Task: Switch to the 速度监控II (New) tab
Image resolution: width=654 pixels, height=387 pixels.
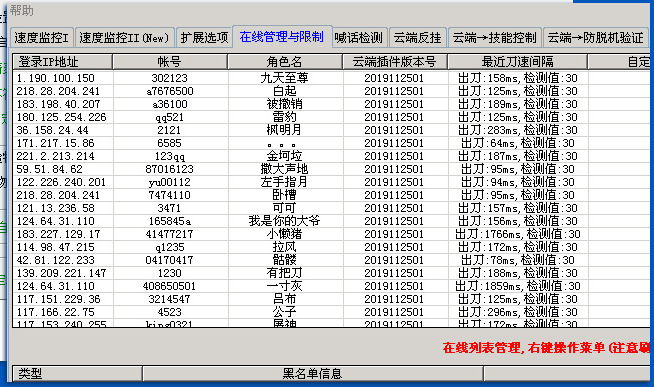Action: coord(124,38)
